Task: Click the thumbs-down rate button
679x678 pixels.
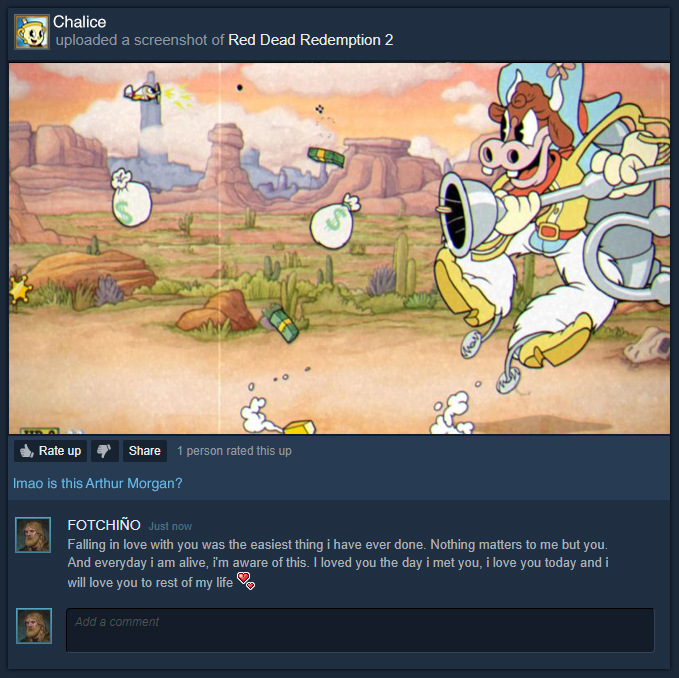Action: [x=104, y=451]
